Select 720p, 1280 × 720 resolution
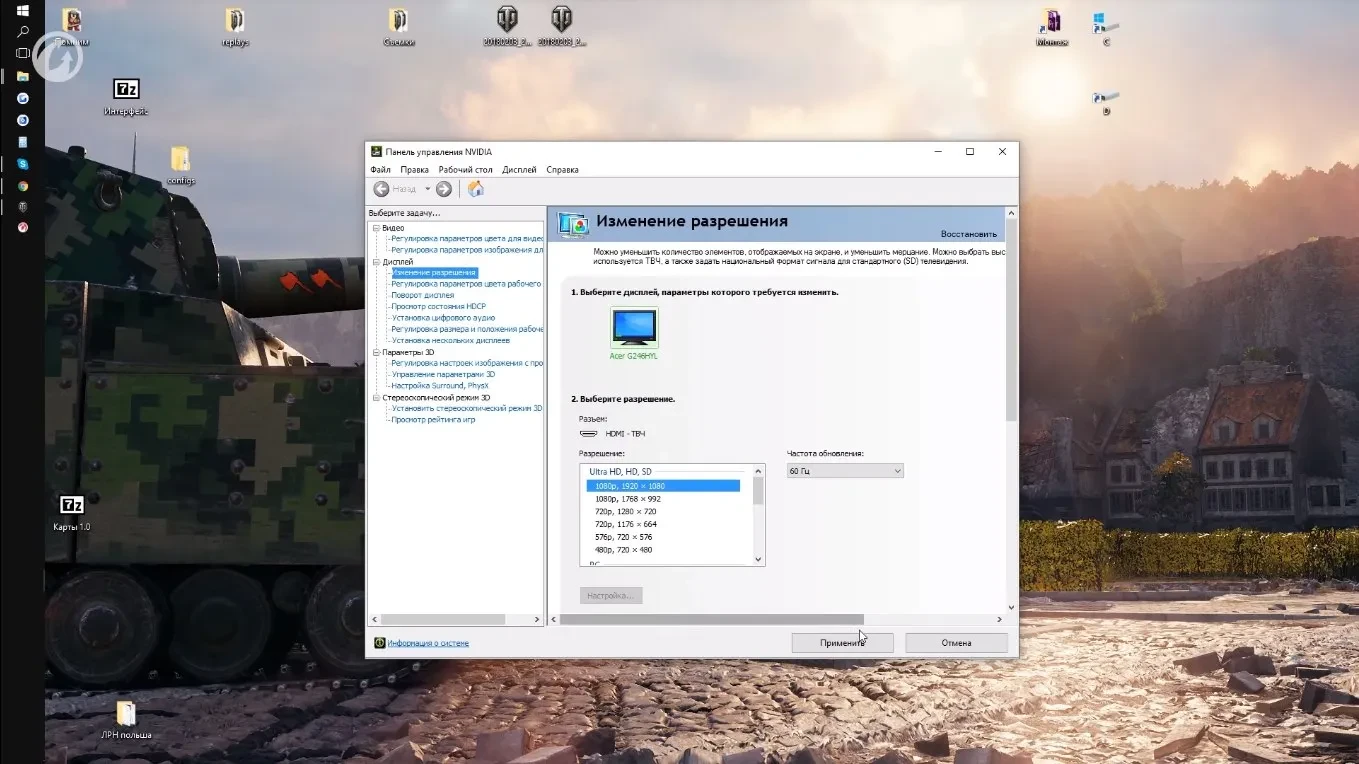Viewport: 1359px width, 764px height. pyautogui.click(x=625, y=511)
